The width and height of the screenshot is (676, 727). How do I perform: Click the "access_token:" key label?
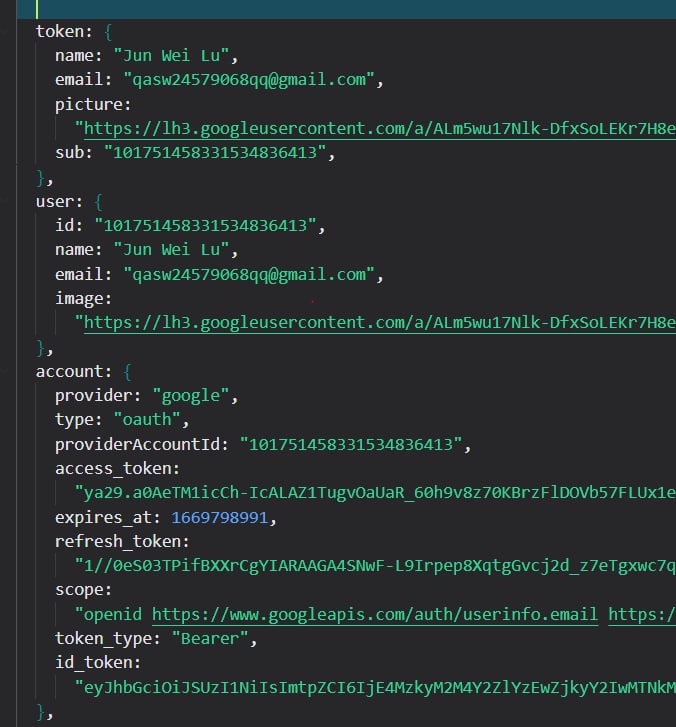pyautogui.click(x=117, y=469)
